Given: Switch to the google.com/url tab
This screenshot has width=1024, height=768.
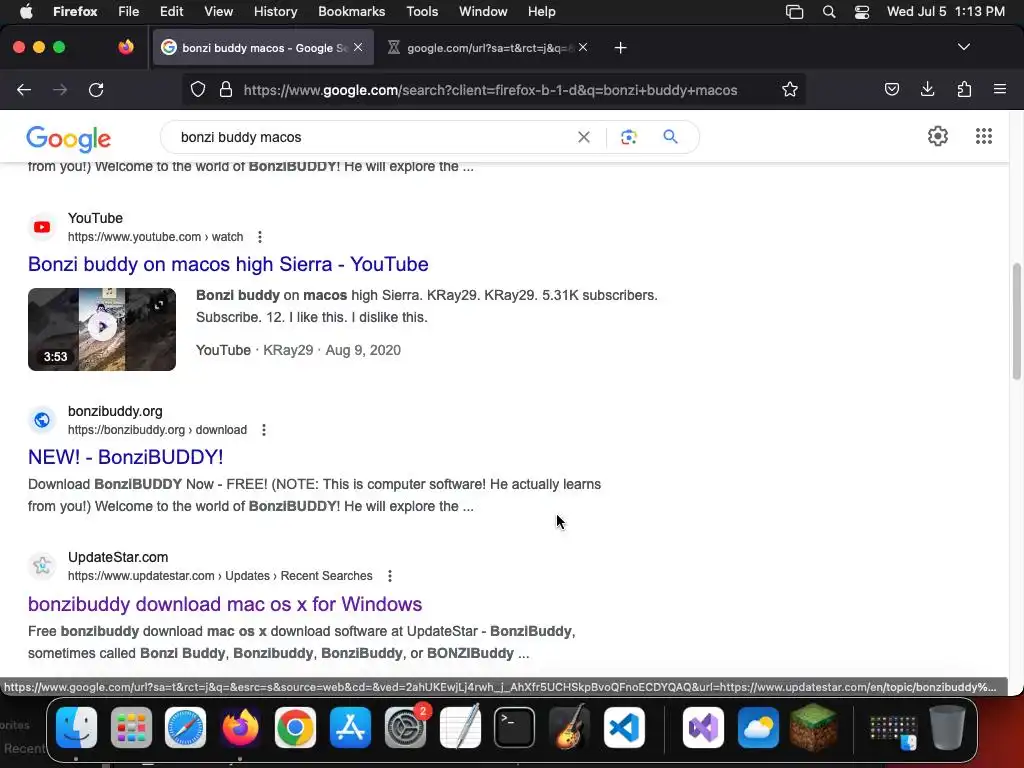Looking at the screenshot, I should 487,48.
